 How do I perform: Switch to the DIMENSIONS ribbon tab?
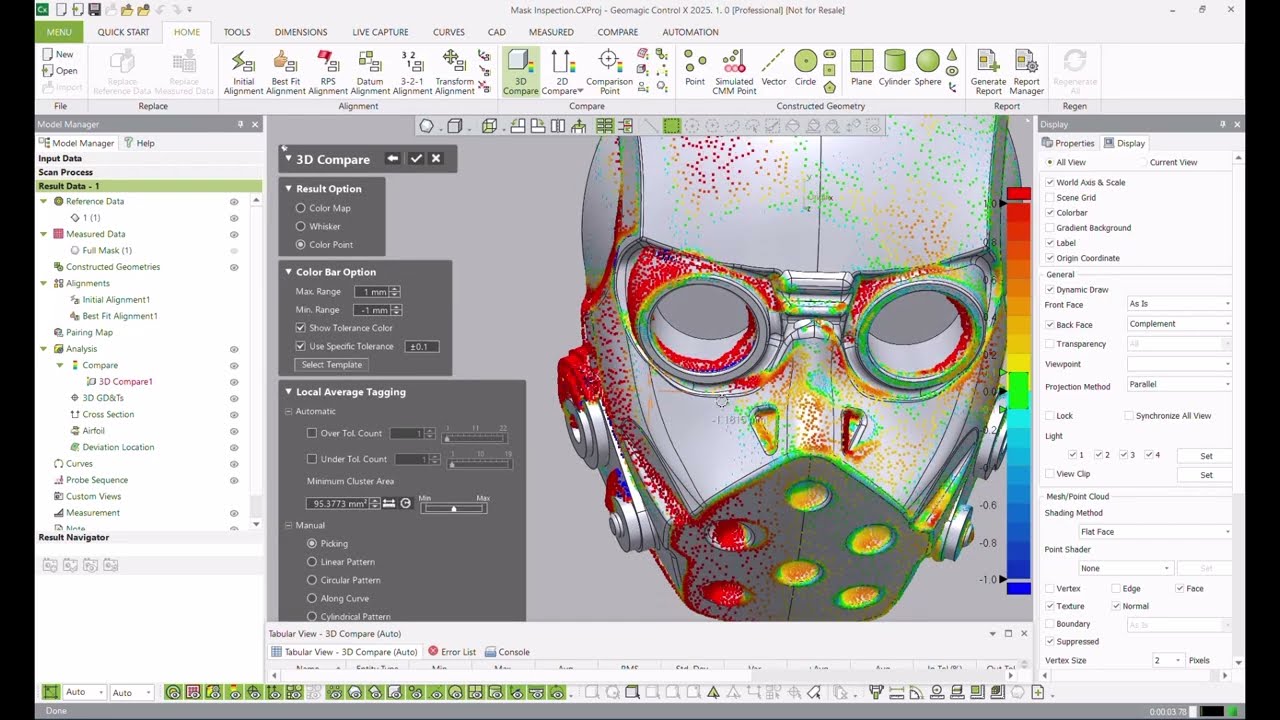tap(301, 32)
